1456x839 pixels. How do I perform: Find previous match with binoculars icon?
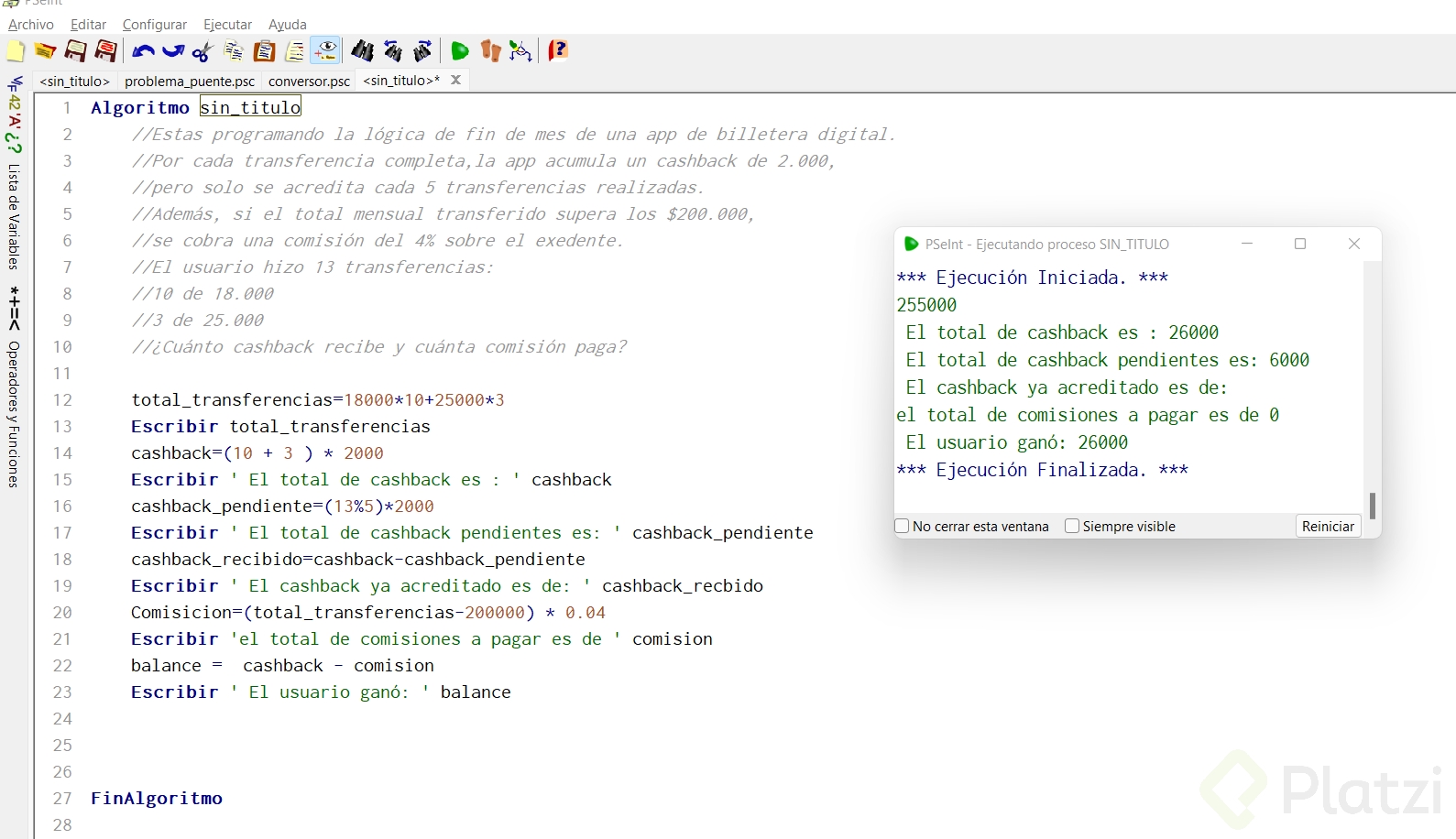pyautogui.click(x=393, y=51)
